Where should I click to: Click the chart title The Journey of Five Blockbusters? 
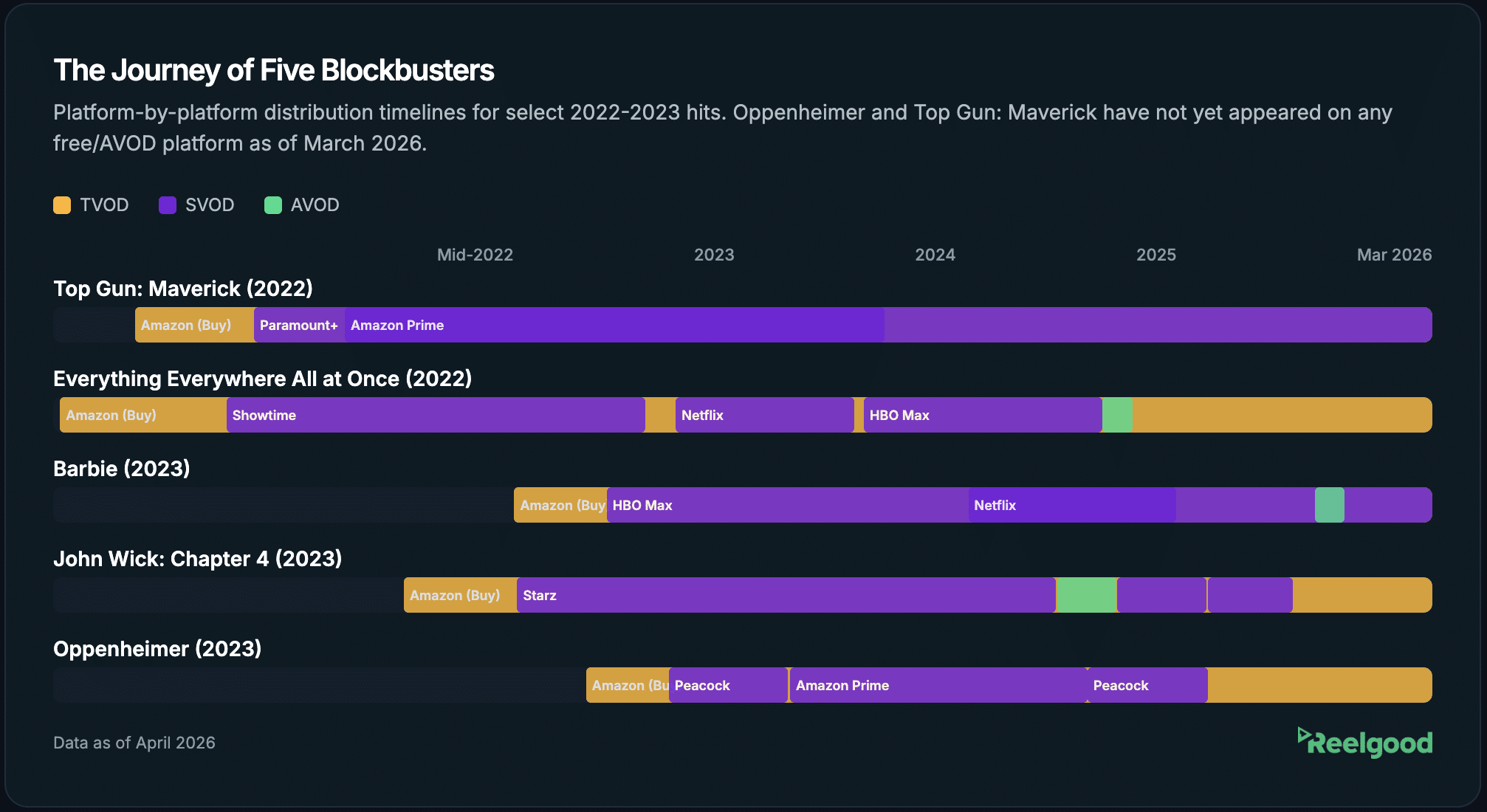click(x=274, y=70)
